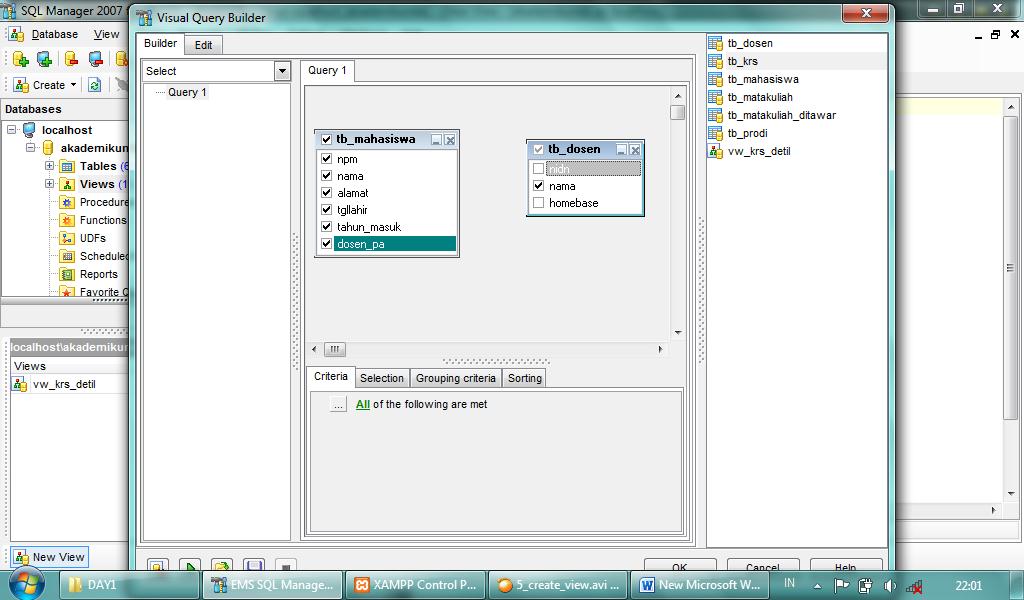The width and height of the screenshot is (1024, 600).
Task: Expand the Tables tree node
Action: pos(49,166)
